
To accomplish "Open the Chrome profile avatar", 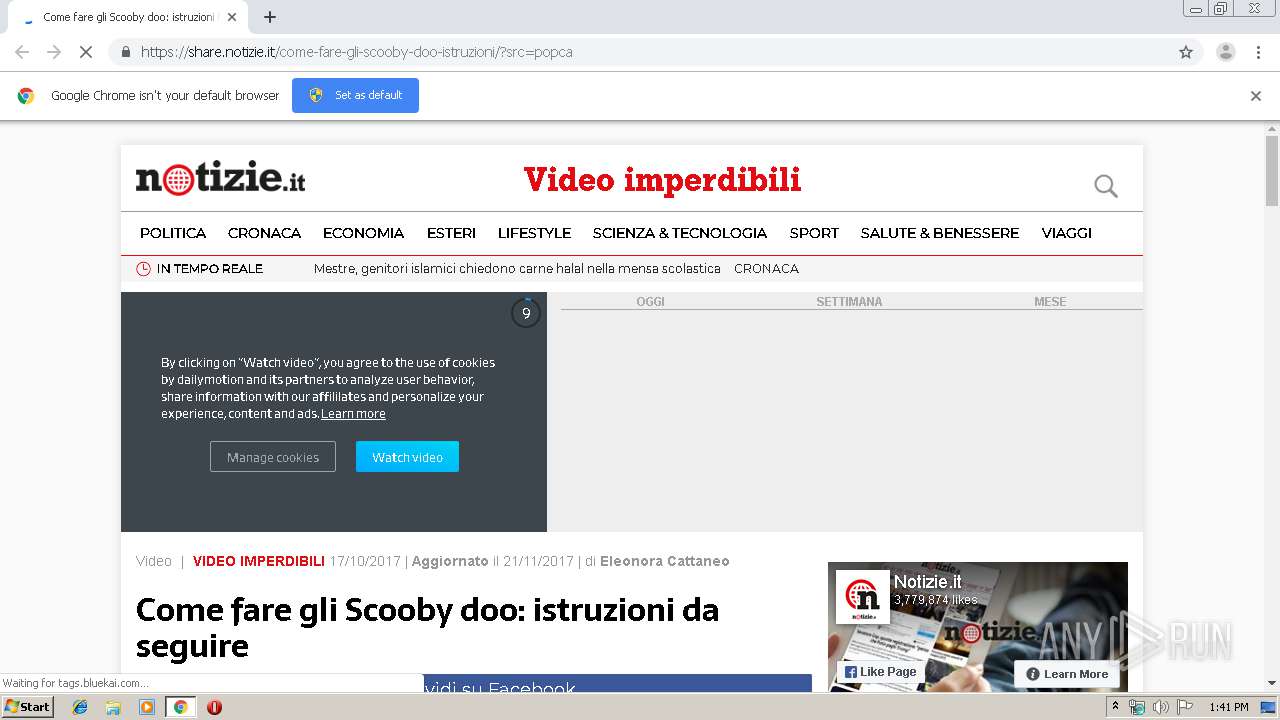I will point(1226,52).
